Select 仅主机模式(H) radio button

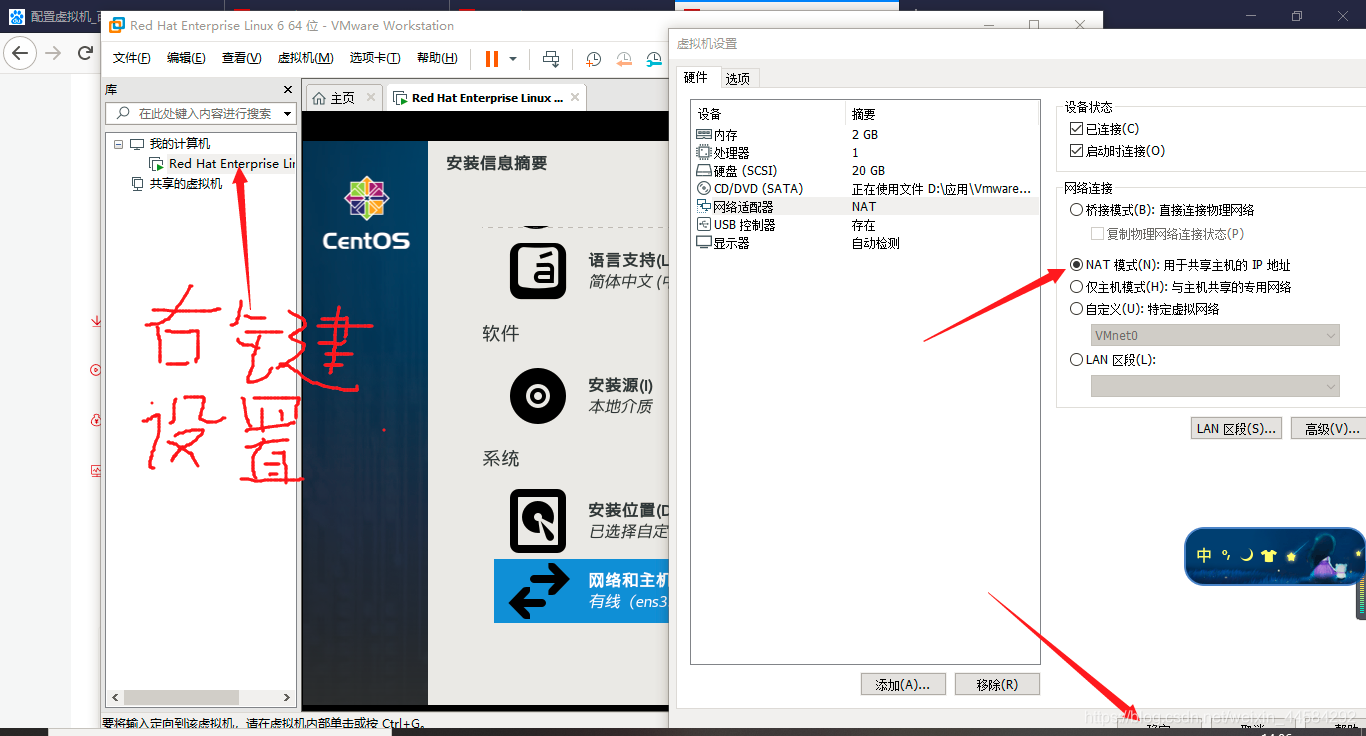click(x=1076, y=287)
